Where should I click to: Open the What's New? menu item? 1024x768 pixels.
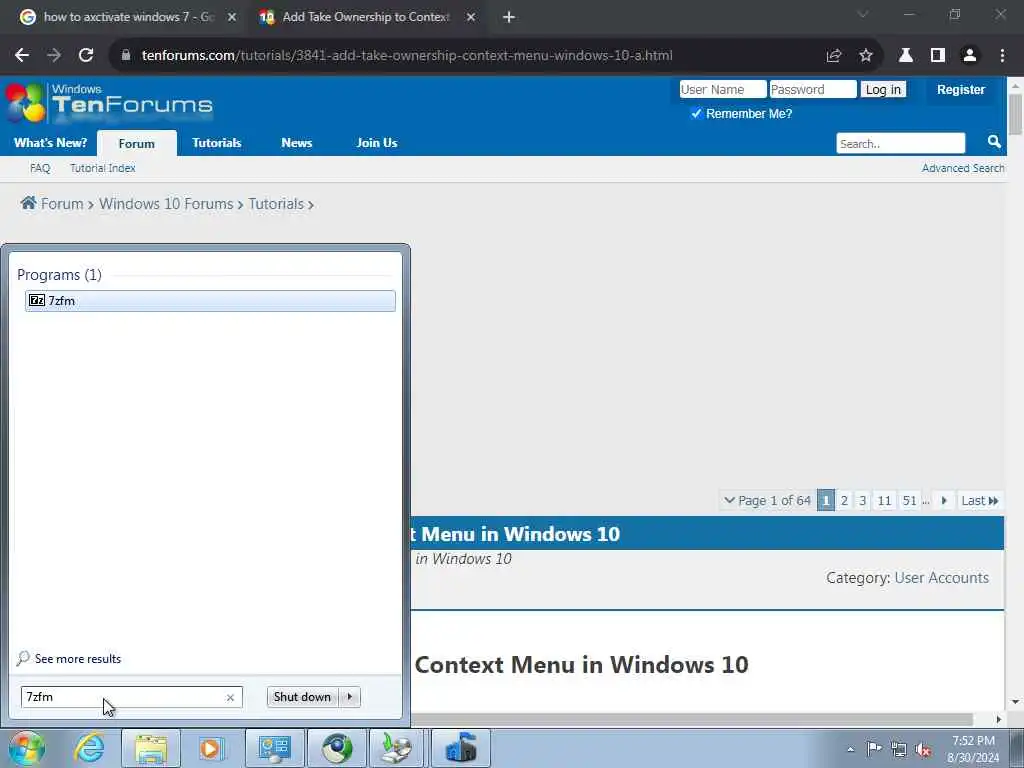(50, 142)
